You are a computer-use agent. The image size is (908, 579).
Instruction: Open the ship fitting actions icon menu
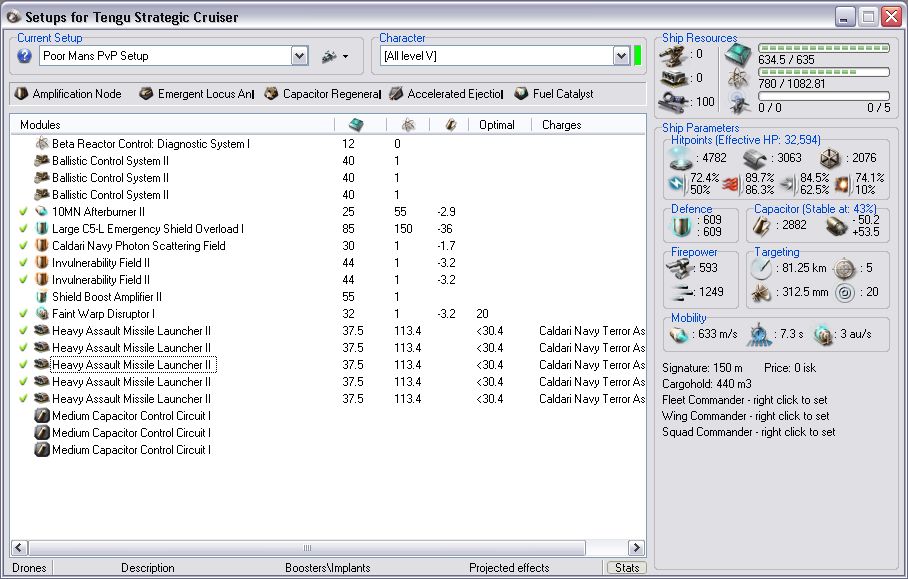335,56
